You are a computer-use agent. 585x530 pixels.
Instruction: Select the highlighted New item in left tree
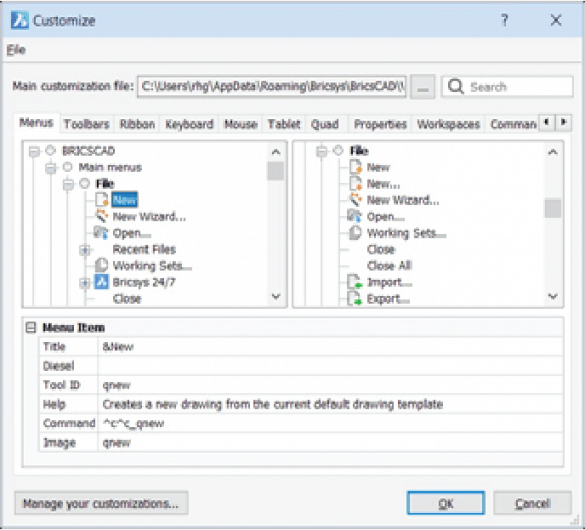124,200
